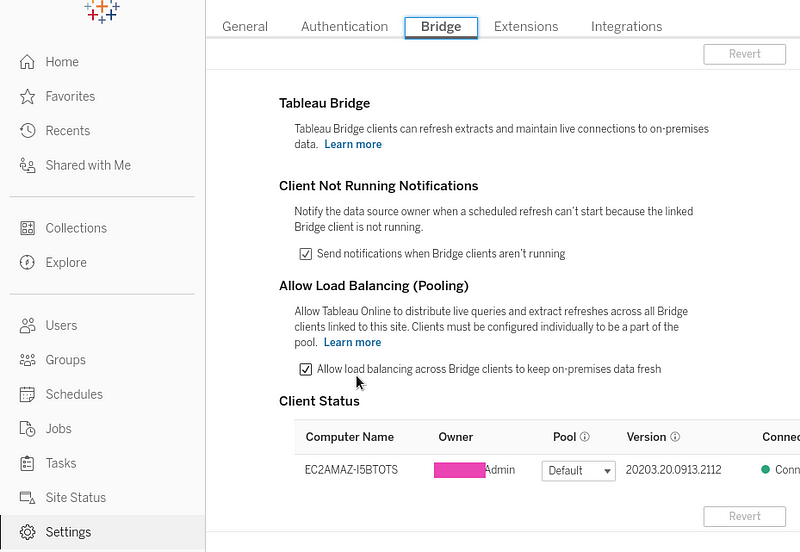
Task: Open Jobs page
Action: point(59,429)
